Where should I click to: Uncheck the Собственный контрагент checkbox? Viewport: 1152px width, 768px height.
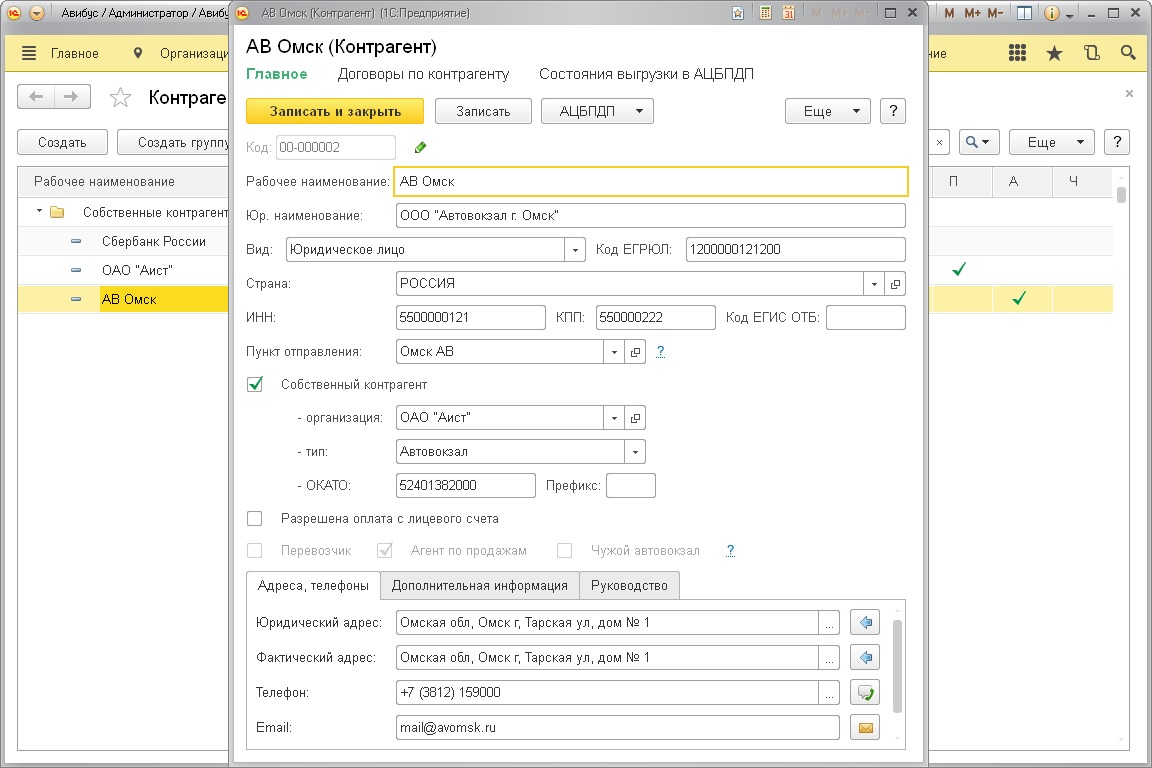(x=255, y=384)
